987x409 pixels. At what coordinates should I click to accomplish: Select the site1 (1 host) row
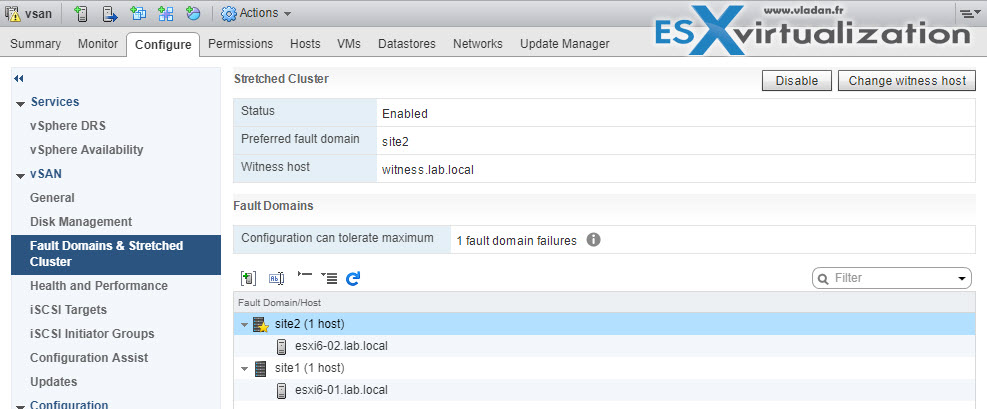pyautogui.click(x=604, y=368)
